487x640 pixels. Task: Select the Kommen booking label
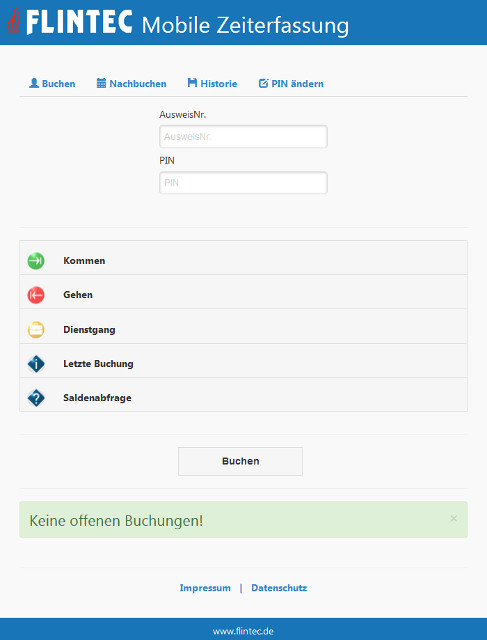coord(84,261)
